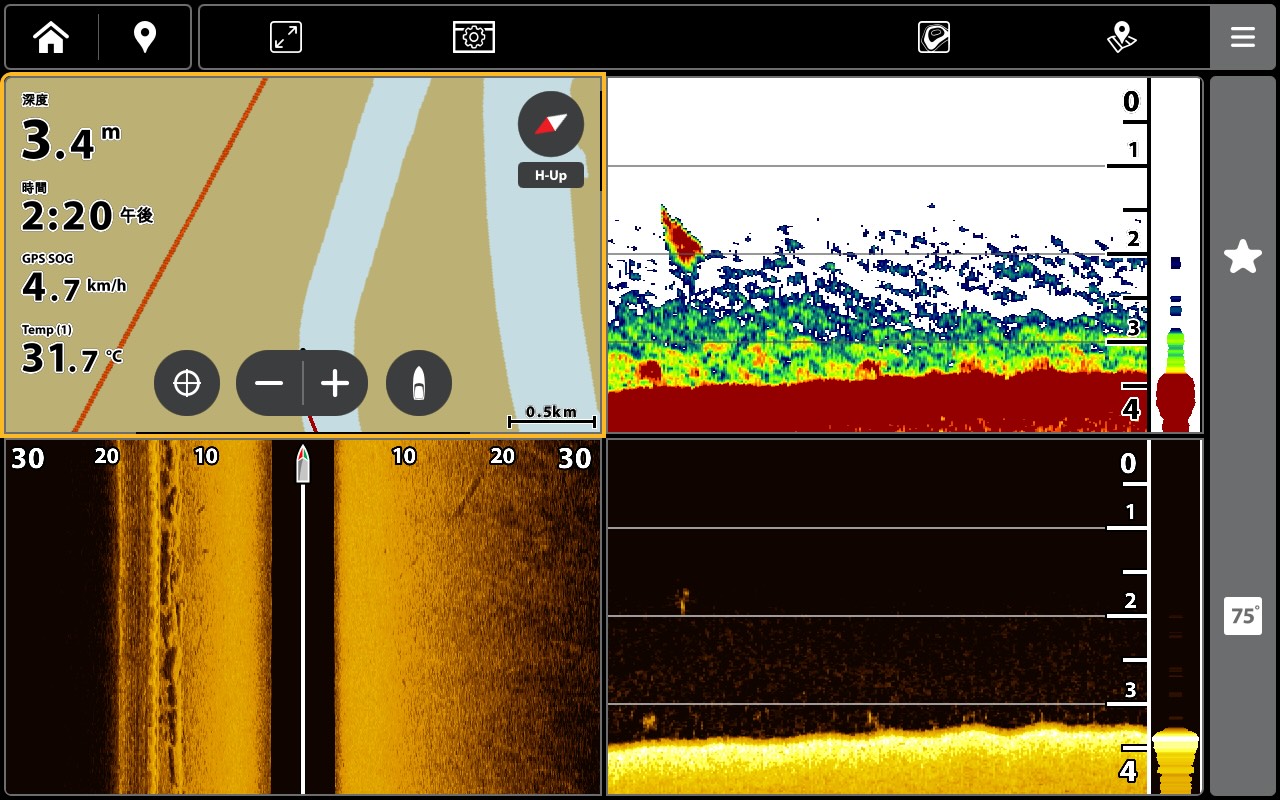Open the view settings gear window icon
Viewport: 1280px width, 800px height.
point(473,38)
